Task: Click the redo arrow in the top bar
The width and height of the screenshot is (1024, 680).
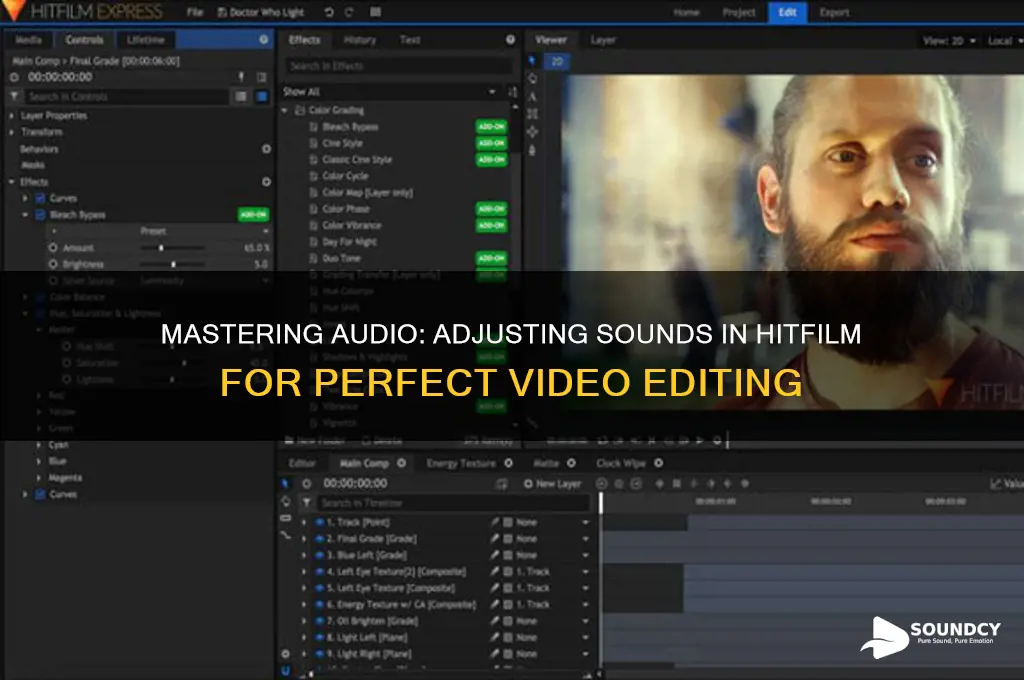Action: pyautogui.click(x=349, y=12)
